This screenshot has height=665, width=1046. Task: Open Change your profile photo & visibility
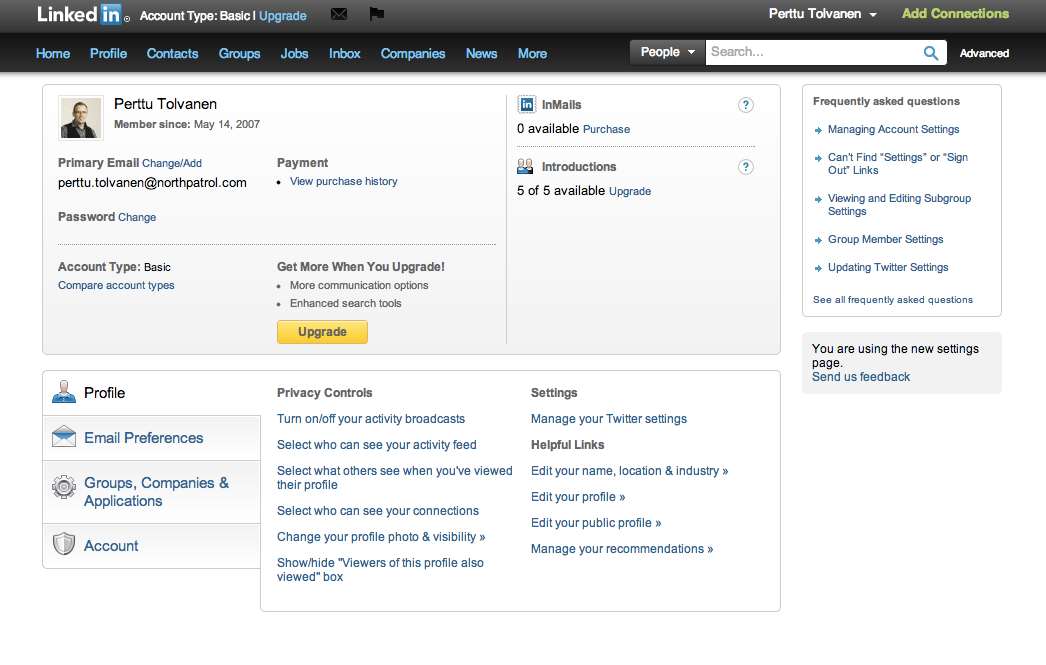381,537
